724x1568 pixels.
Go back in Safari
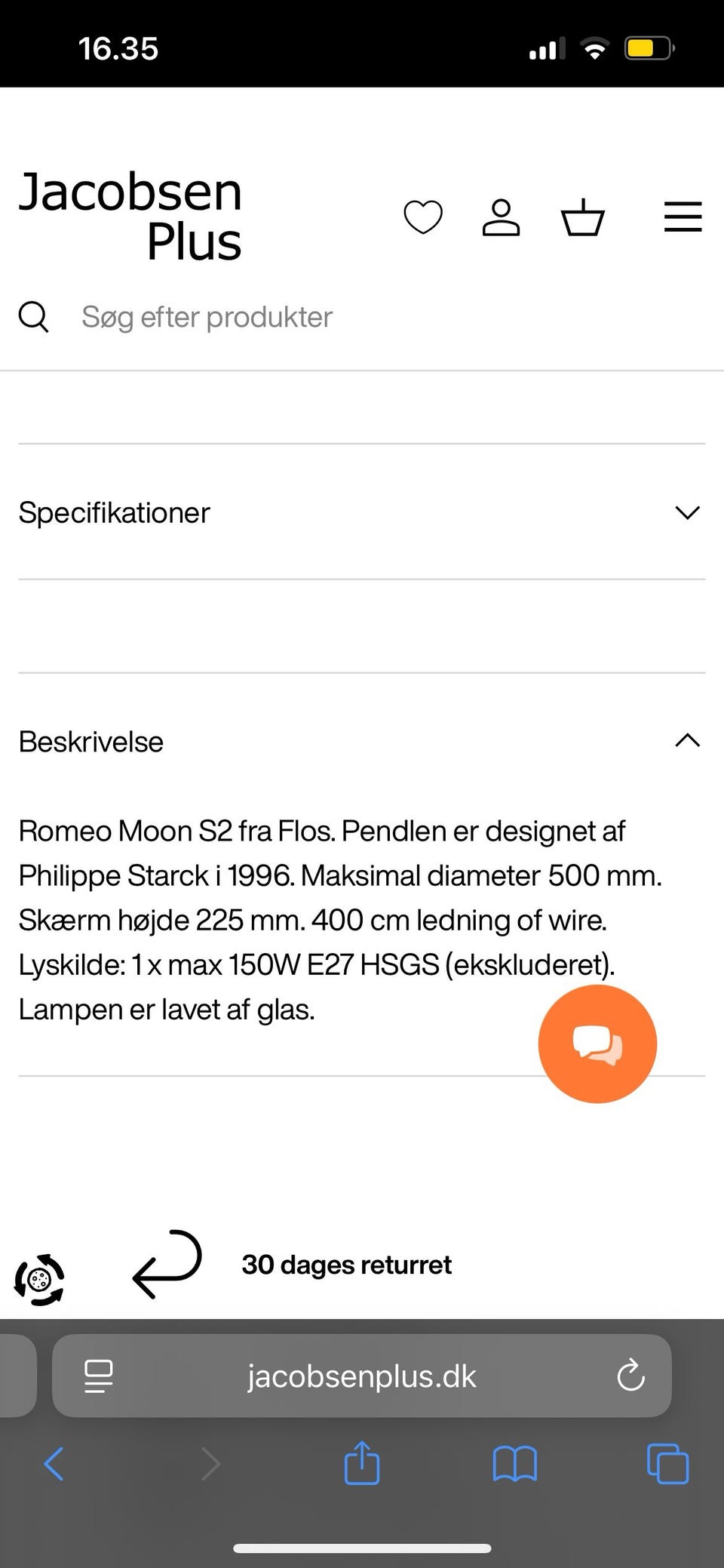coord(54,1464)
